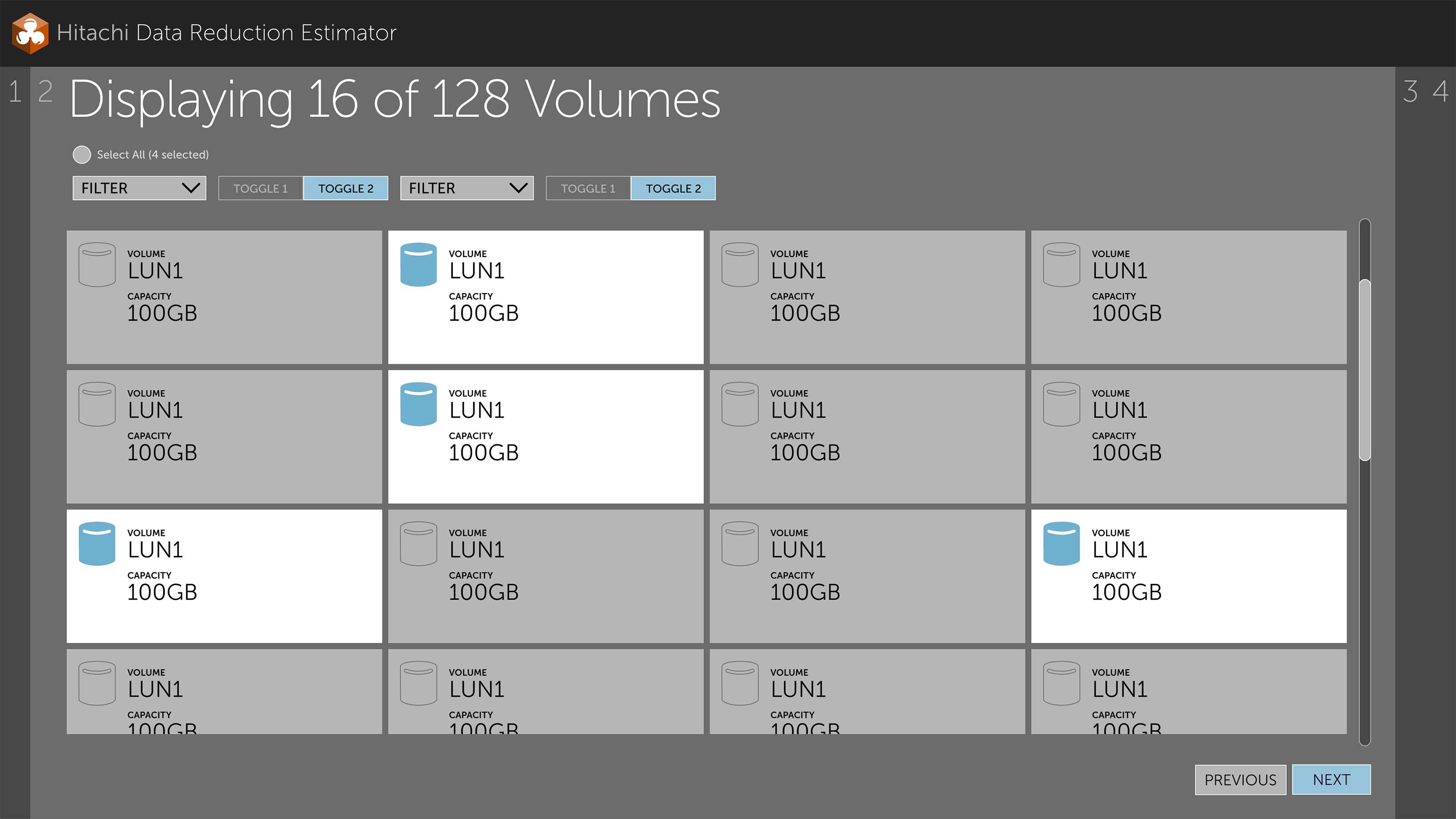Toggle the Select All radio button

(x=82, y=155)
